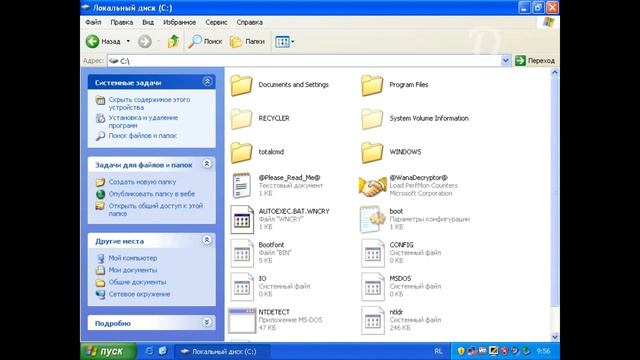The width and height of the screenshot is (640, 360).
Task: Click Локальный диск (C:) taskbar button
Action: [222, 351]
